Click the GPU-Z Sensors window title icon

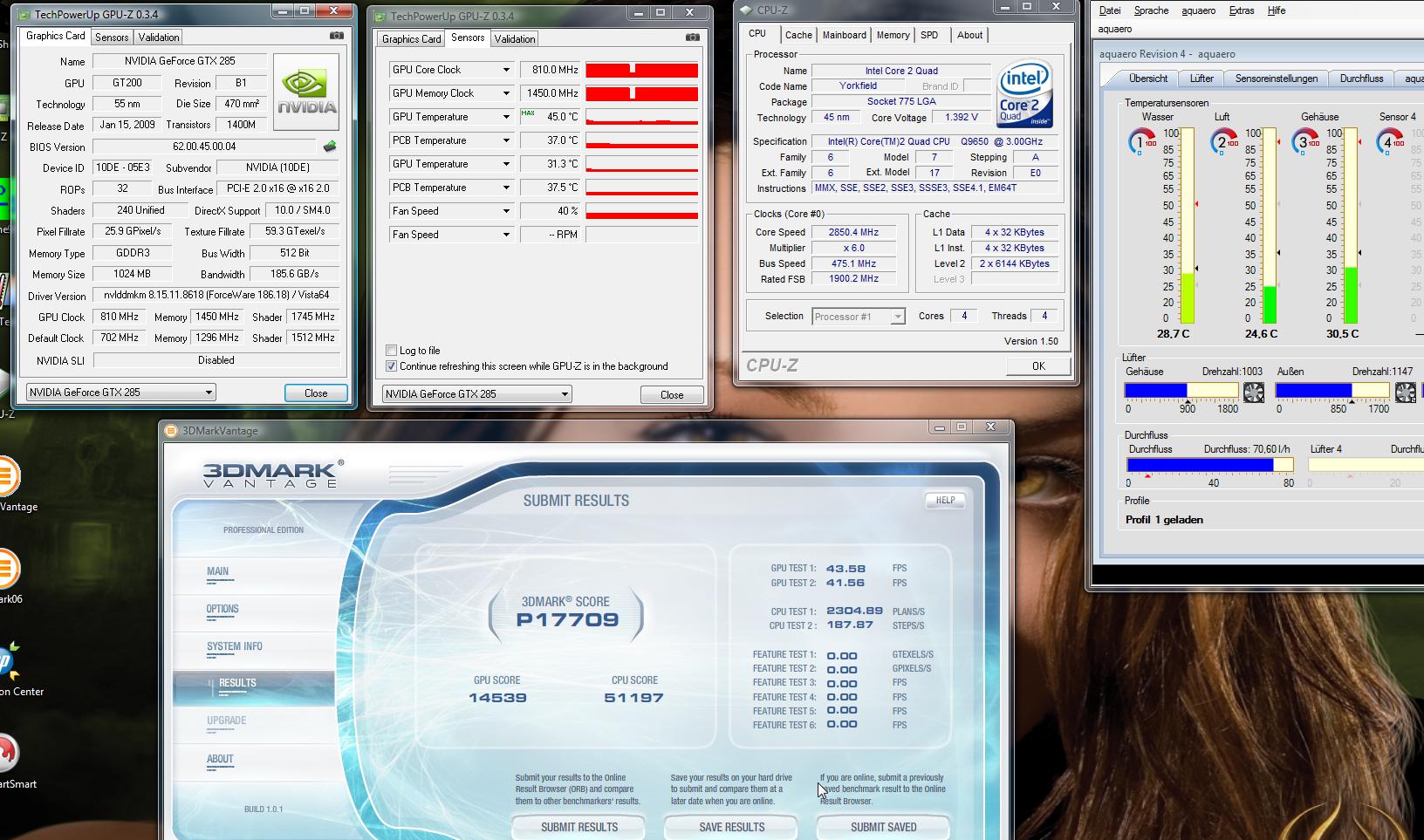coord(379,16)
